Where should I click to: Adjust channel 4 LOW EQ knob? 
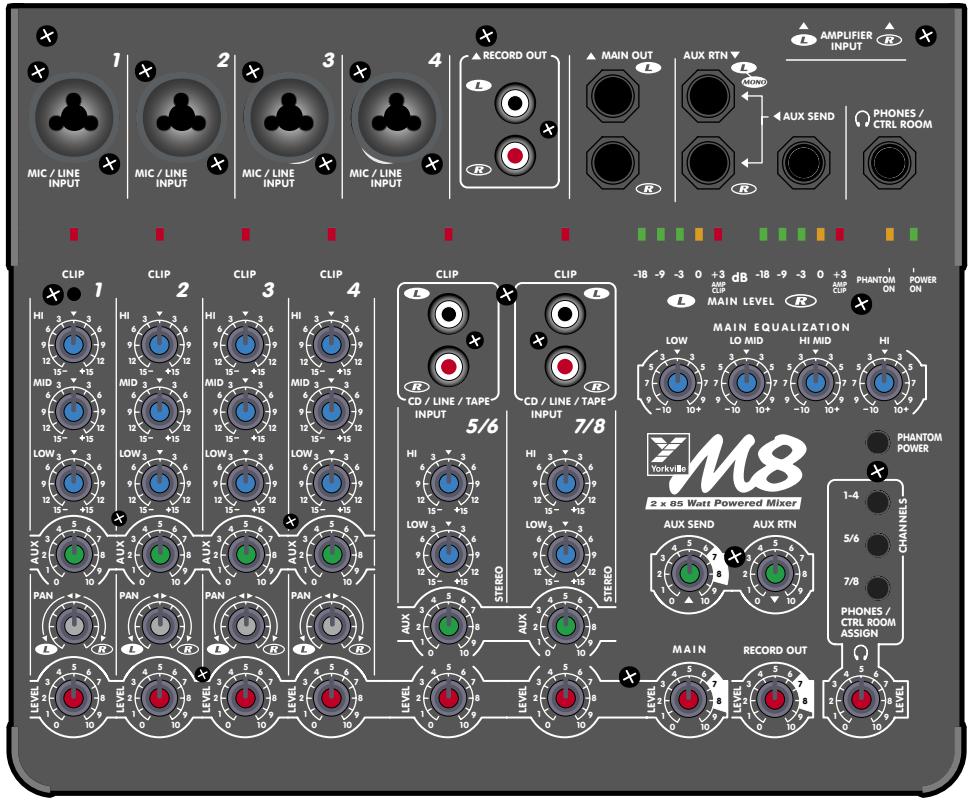pyautogui.click(x=332, y=482)
